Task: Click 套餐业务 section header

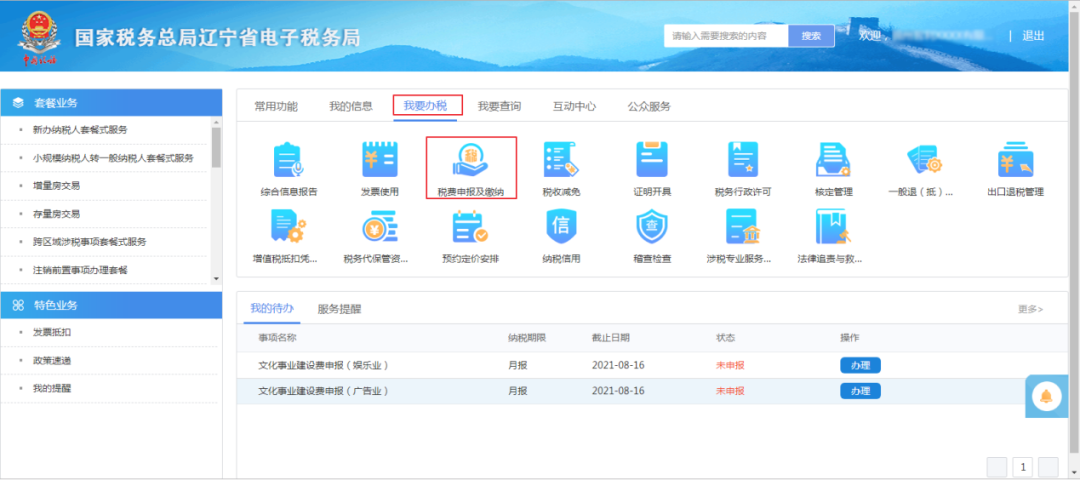Action: pos(112,103)
